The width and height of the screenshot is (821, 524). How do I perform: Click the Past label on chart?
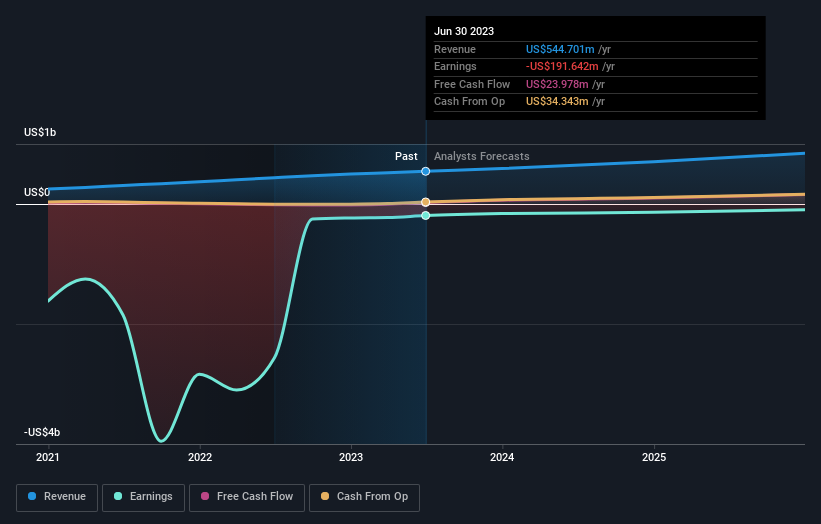pyautogui.click(x=406, y=157)
